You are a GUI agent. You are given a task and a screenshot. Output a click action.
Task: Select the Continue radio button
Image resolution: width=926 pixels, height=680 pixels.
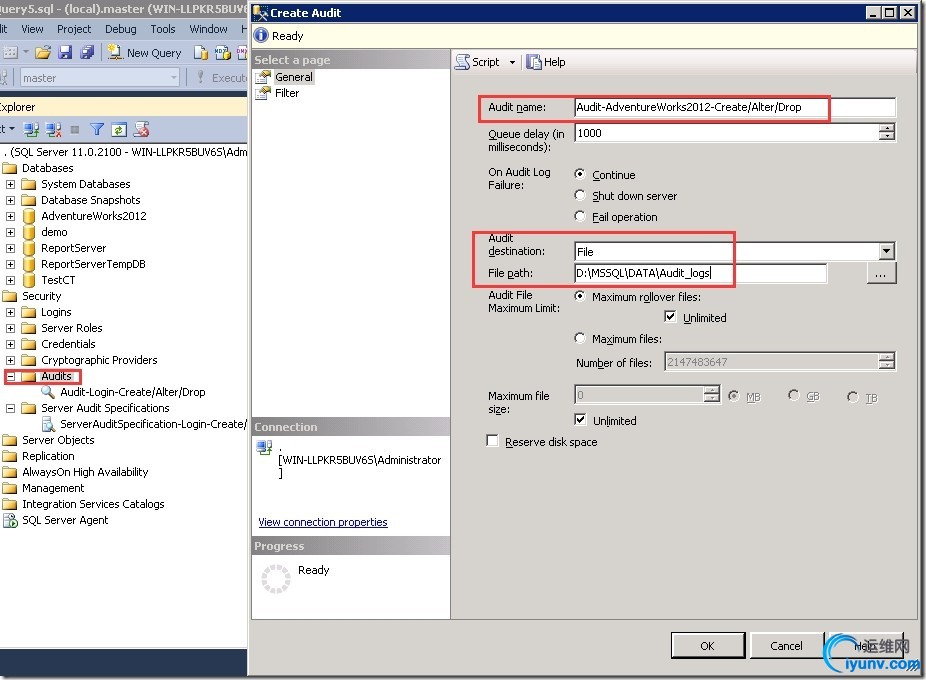[580, 174]
